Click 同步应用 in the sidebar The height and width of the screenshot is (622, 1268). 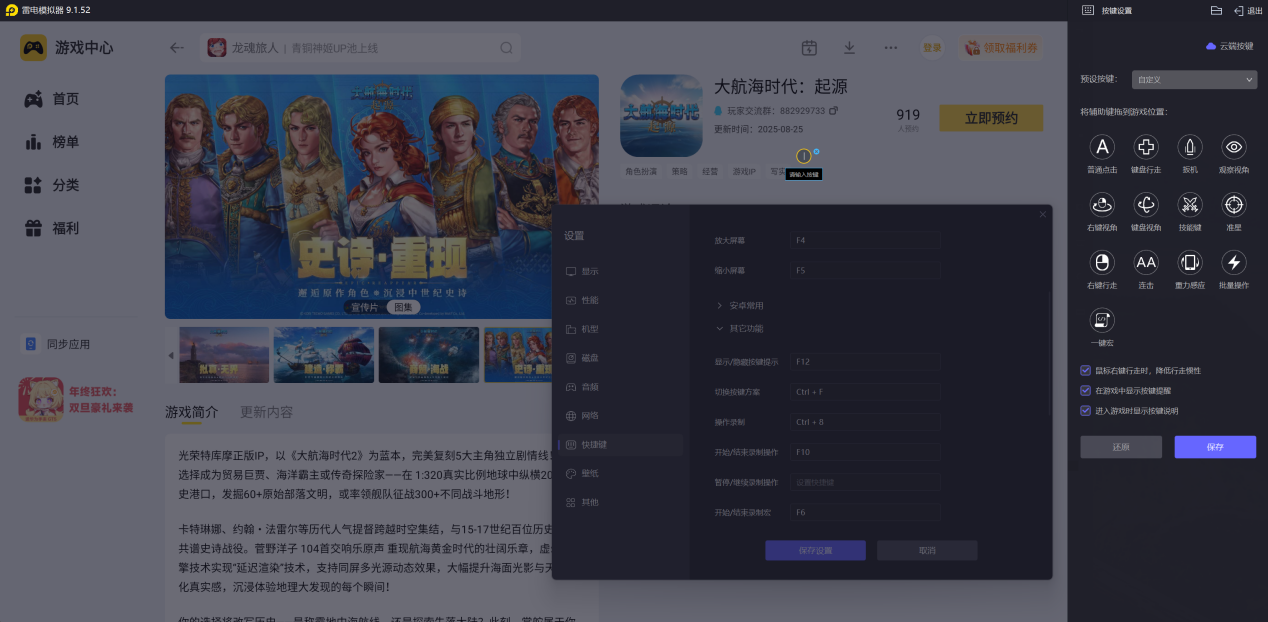pos(57,344)
